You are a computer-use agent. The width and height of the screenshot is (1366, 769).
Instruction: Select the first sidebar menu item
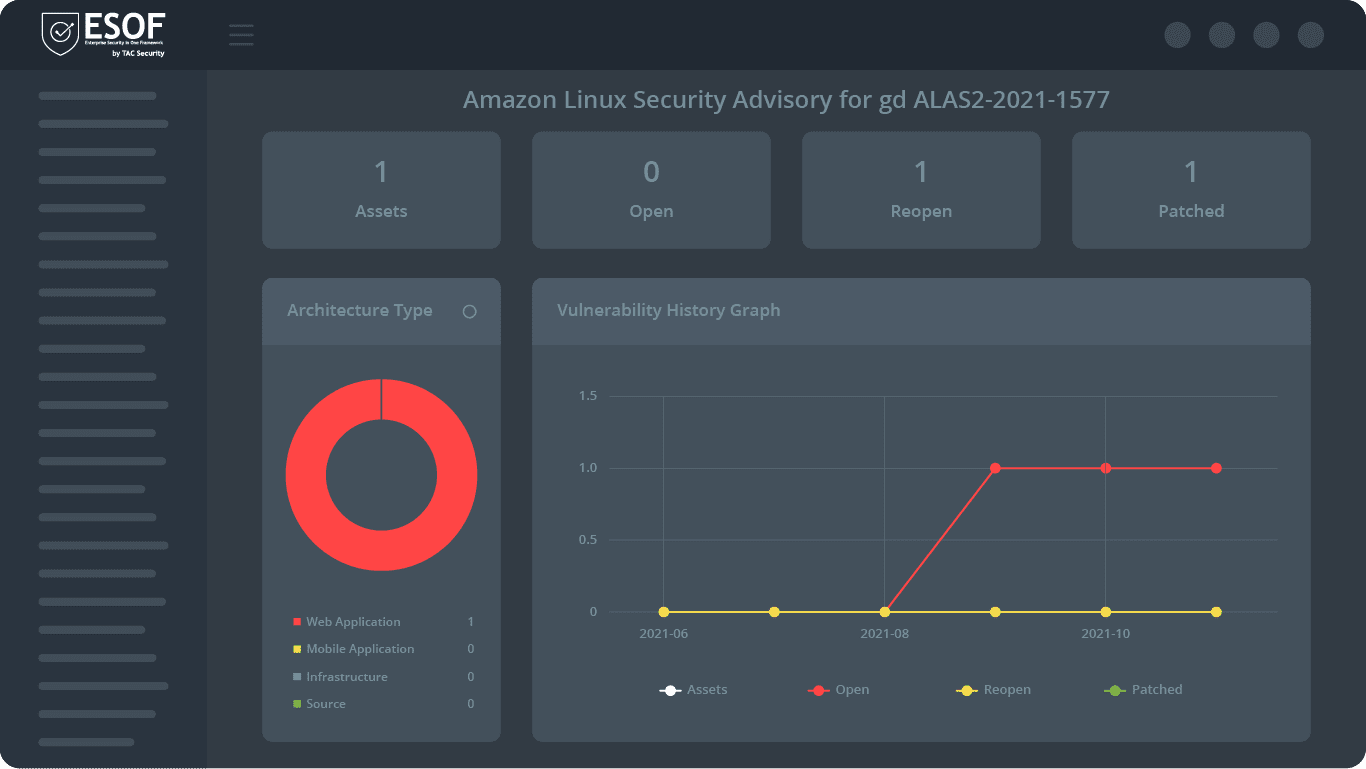(x=97, y=96)
